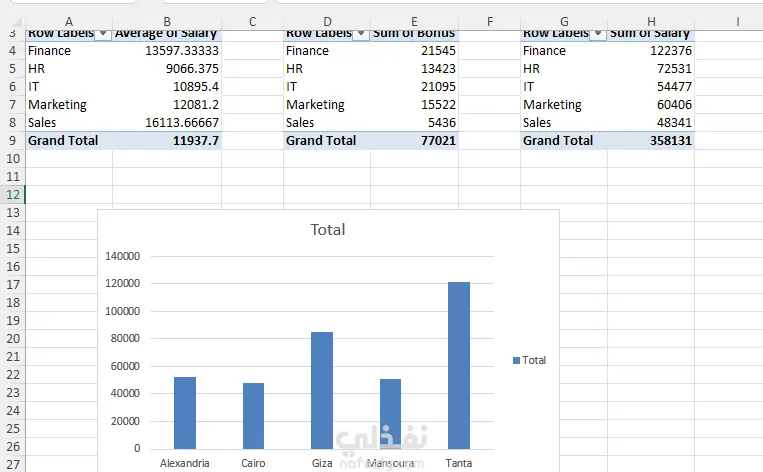This screenshot has width=763, height=472.
Task: Open Row Labels filter dropdown in column A
Action: point(103,34)
